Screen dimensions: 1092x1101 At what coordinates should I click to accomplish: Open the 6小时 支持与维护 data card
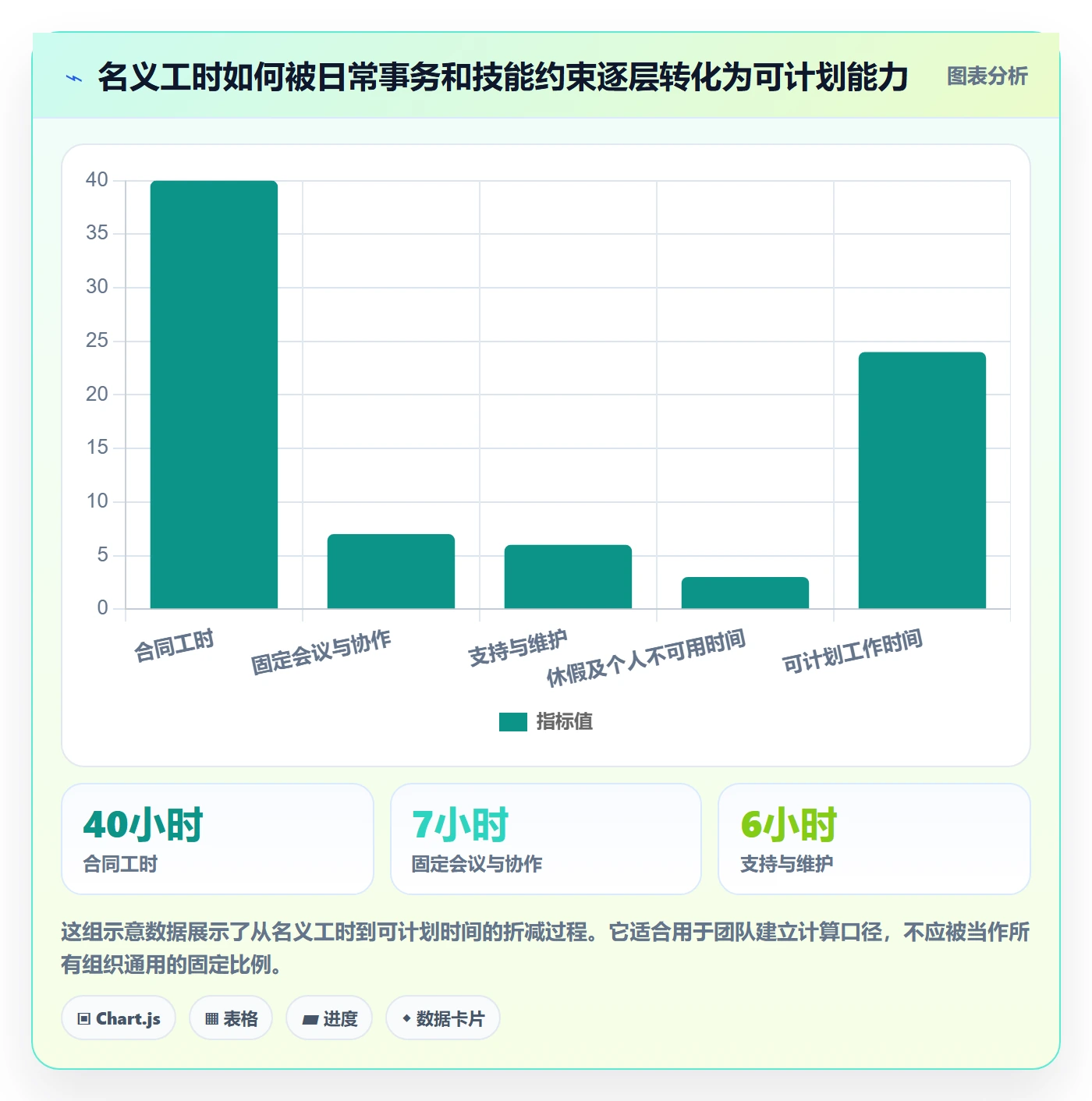[874, 839]
